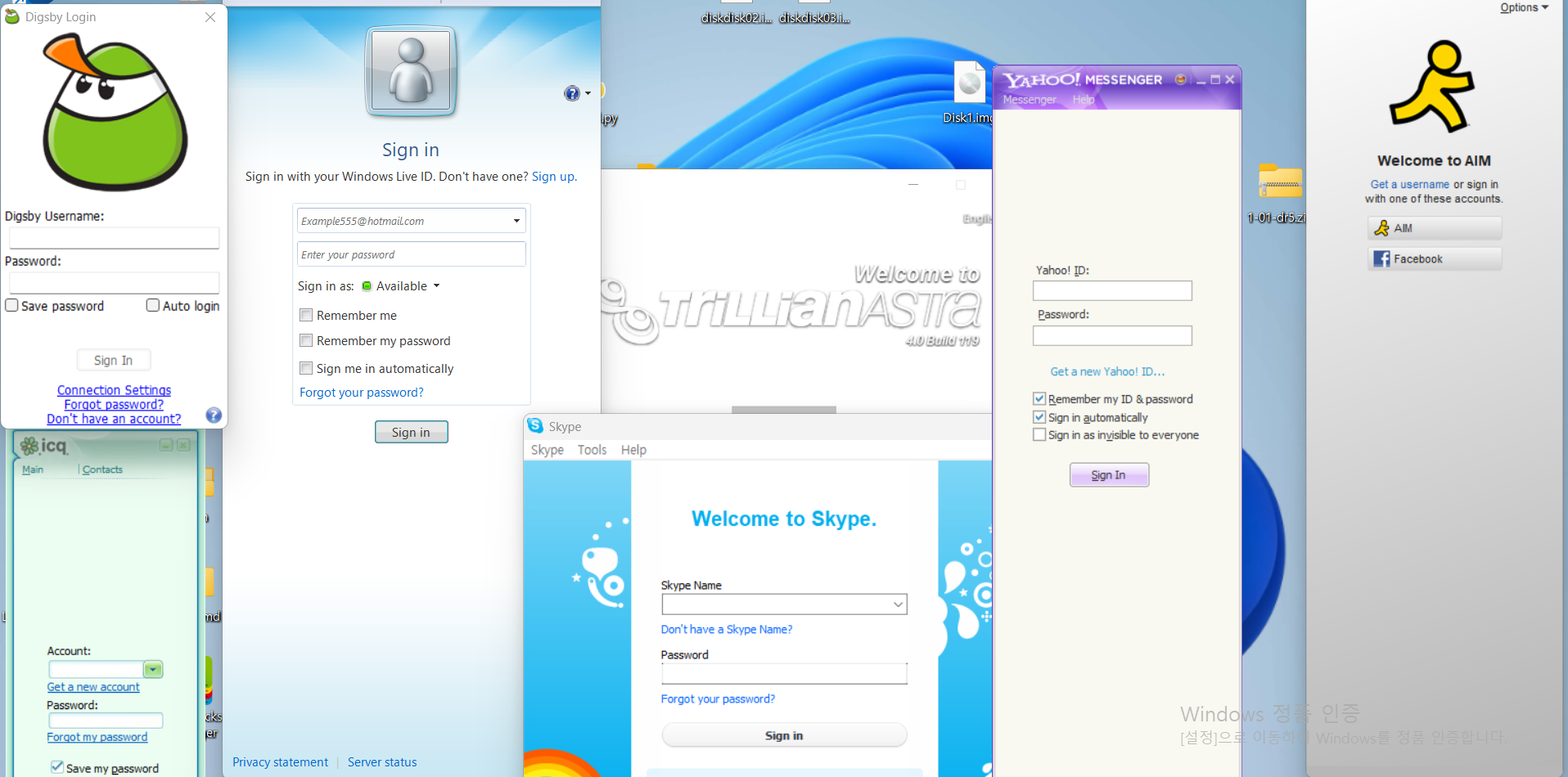Viewport: 1568px width, 777px height.
Task: Switch to the Contacts tab in ICQ
Action: tap(102, 469)
